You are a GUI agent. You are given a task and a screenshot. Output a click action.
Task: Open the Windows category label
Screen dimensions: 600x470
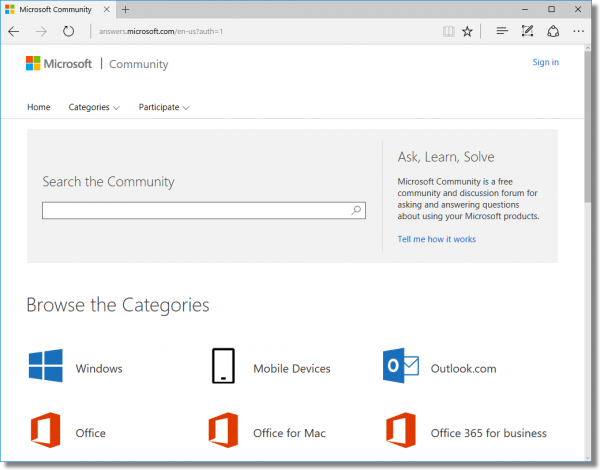click(99, 369)
